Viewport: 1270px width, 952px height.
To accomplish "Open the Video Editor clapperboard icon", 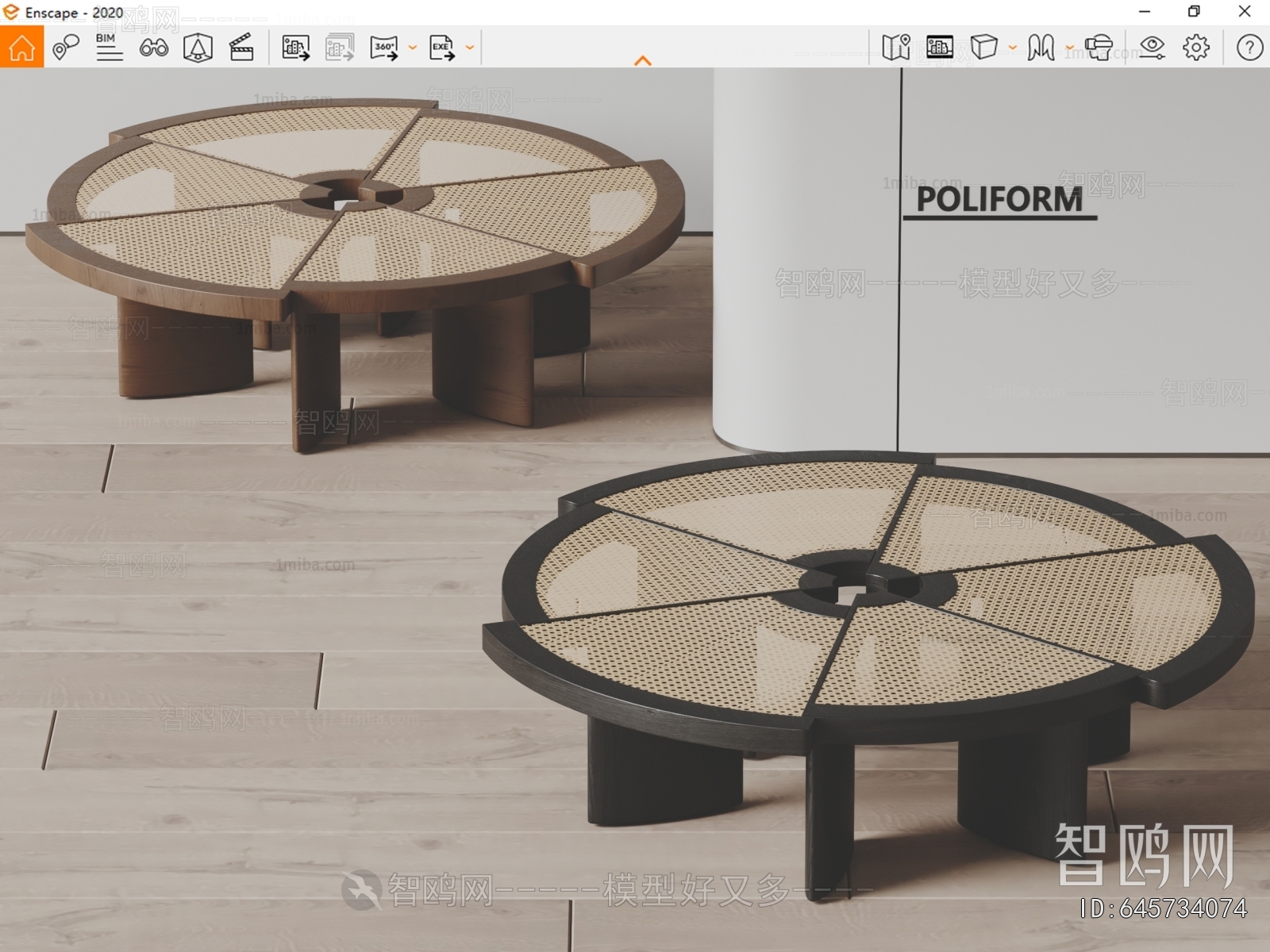I will 241,48.
